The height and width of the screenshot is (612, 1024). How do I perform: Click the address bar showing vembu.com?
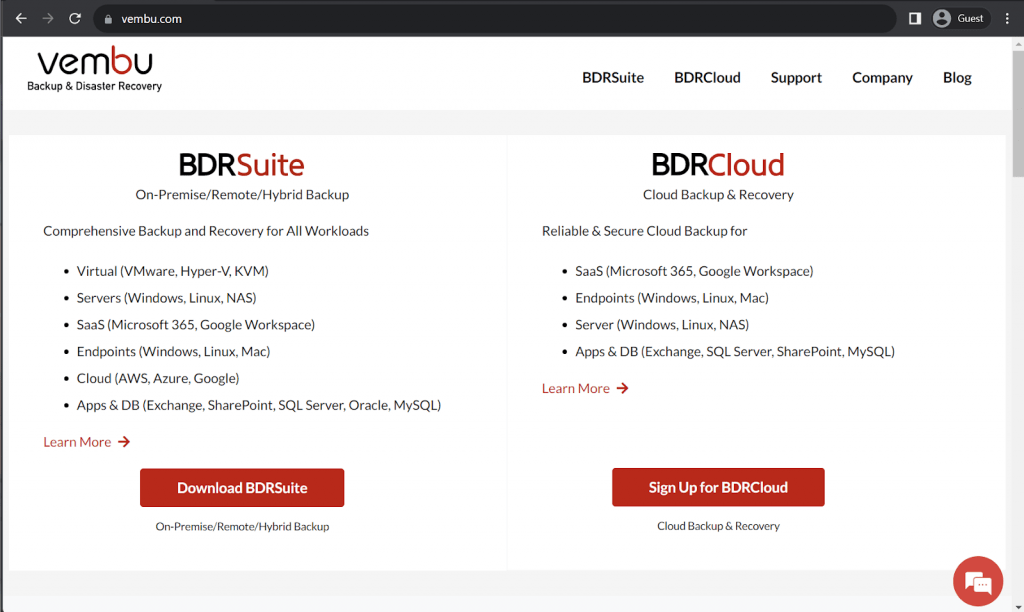coord(500,19)
